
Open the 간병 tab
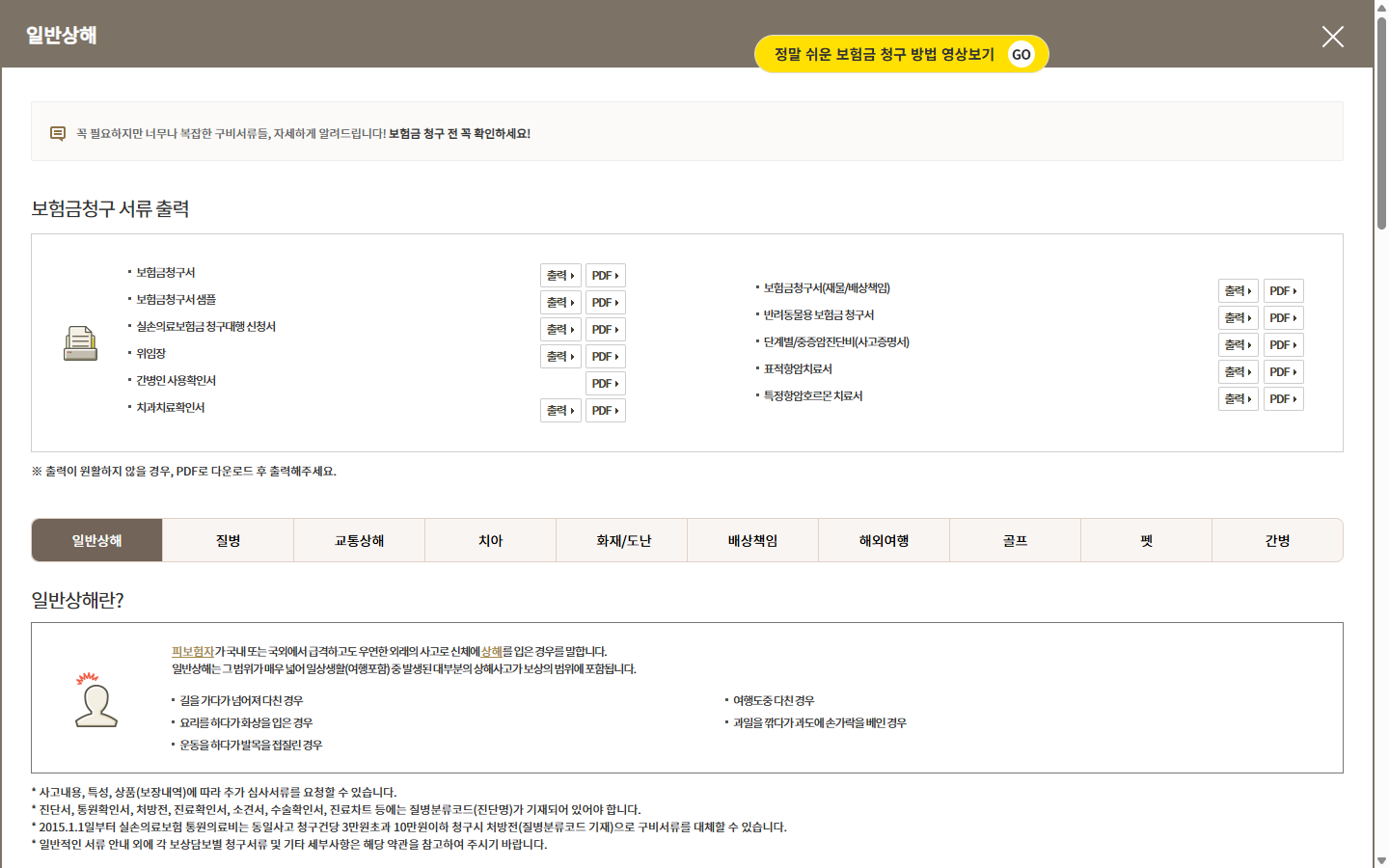click(1277, 540)
